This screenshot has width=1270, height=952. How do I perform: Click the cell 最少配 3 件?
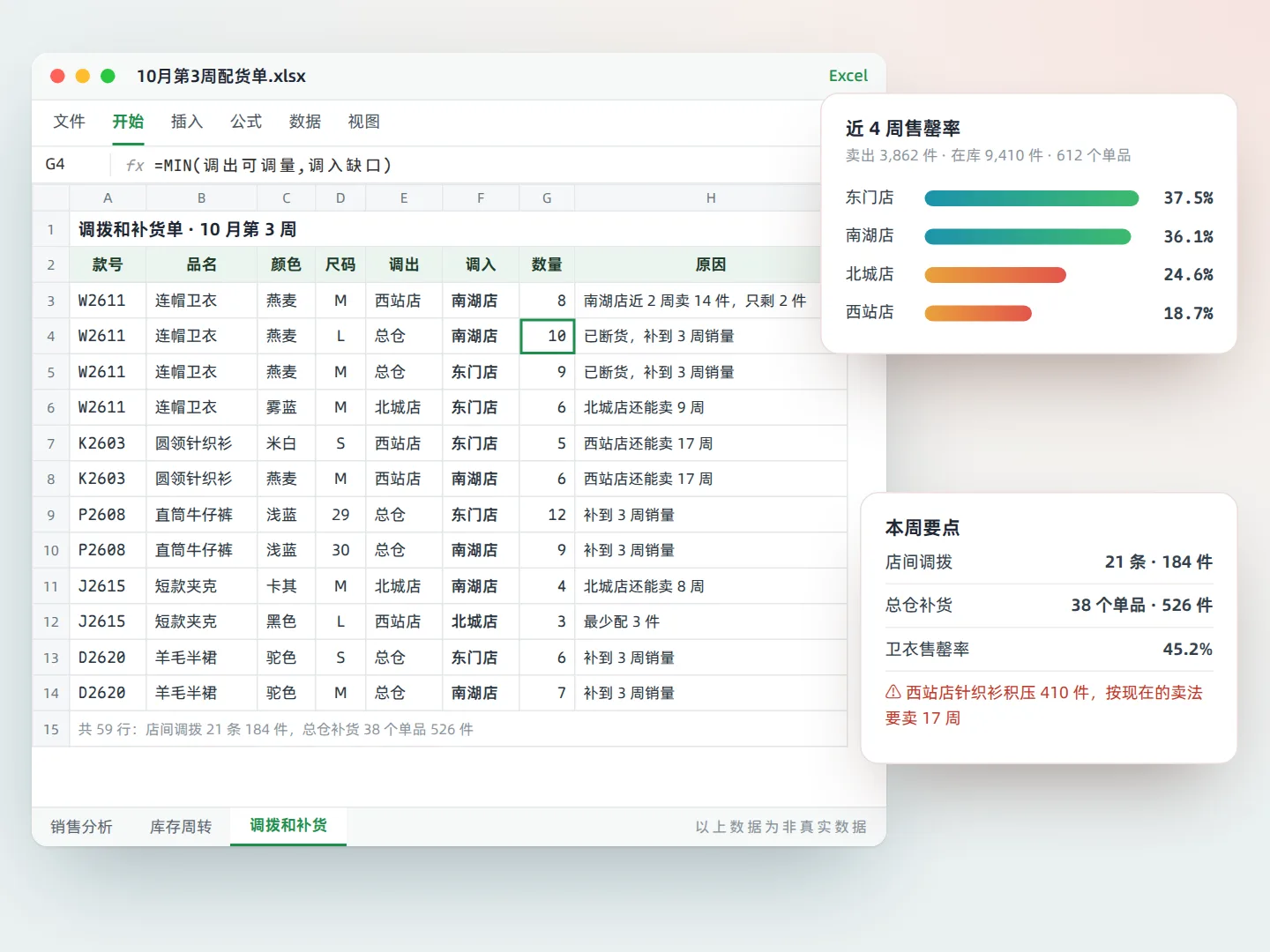point(711,621)
